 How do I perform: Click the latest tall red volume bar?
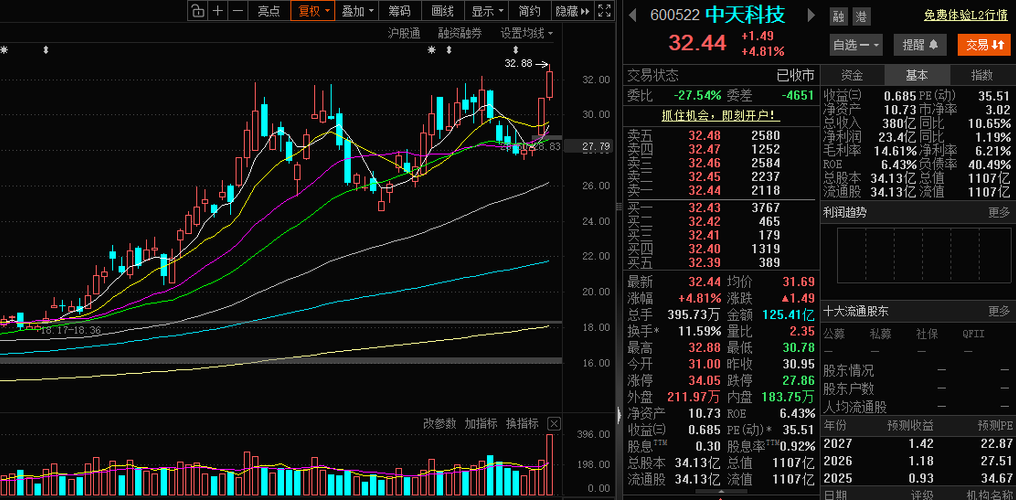tap(550, 464)
